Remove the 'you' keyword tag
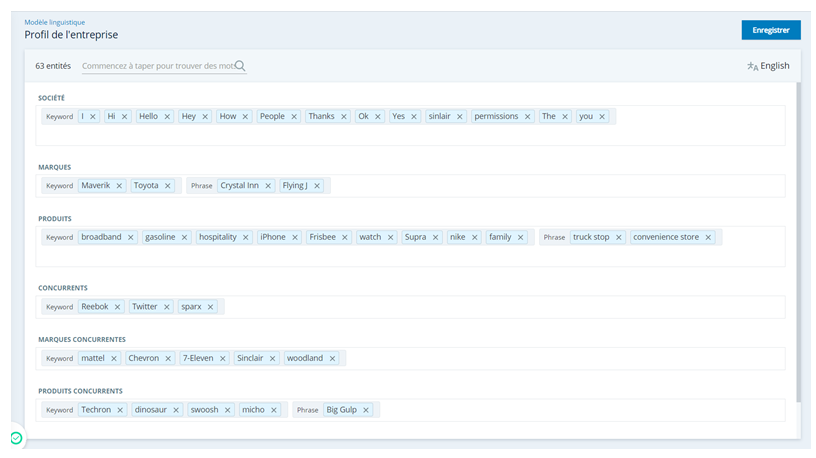This screenshot has width=816, height=458. pyautogui.click(x=602, y=117)
